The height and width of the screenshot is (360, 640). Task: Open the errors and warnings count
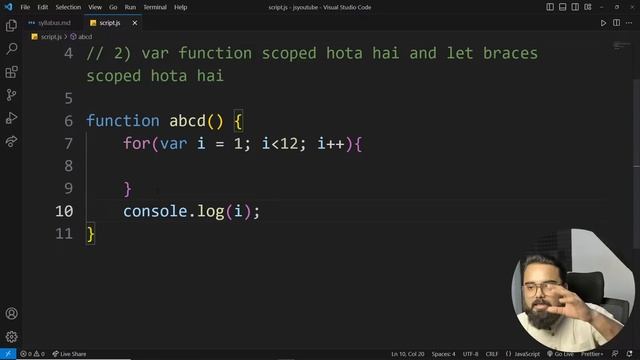click(32, 354)
